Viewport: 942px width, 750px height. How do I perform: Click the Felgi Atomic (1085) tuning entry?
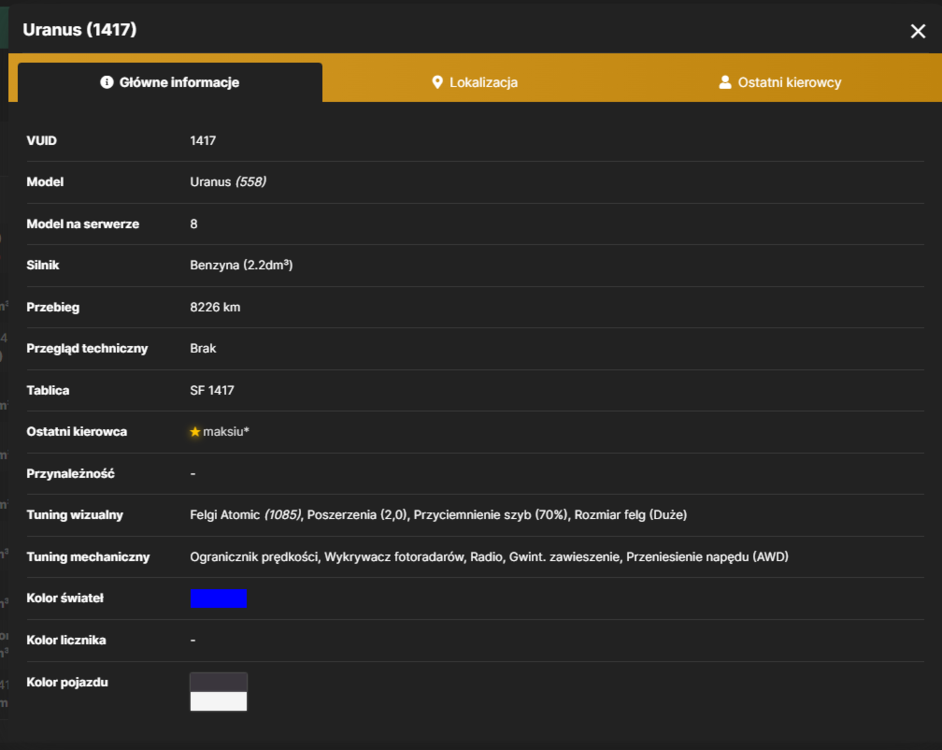[x=245, y=515]
